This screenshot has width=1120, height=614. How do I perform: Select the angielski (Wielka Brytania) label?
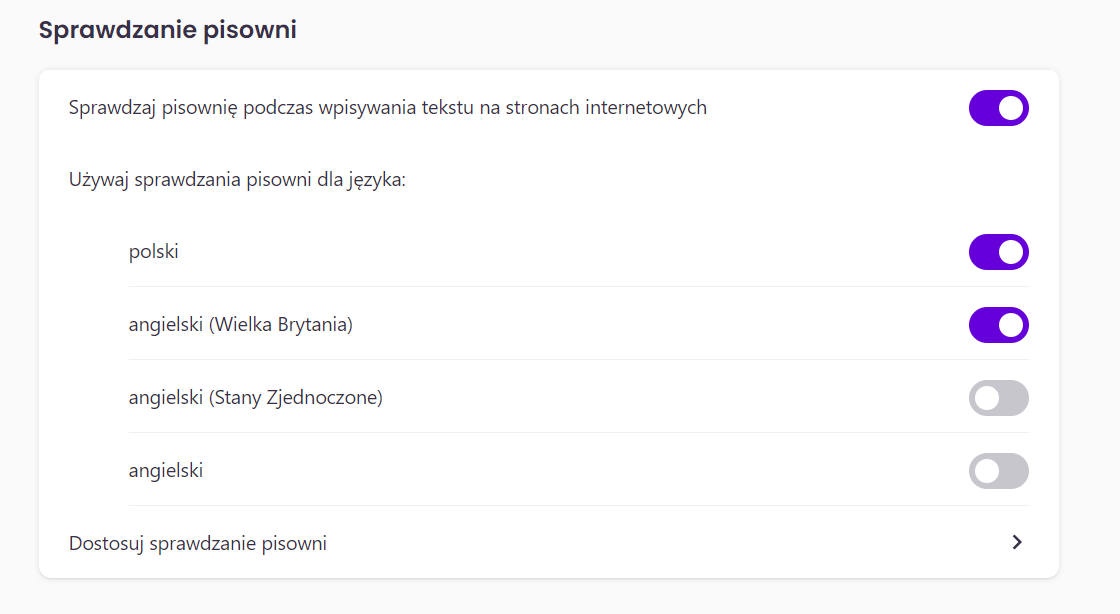(241, 325)
